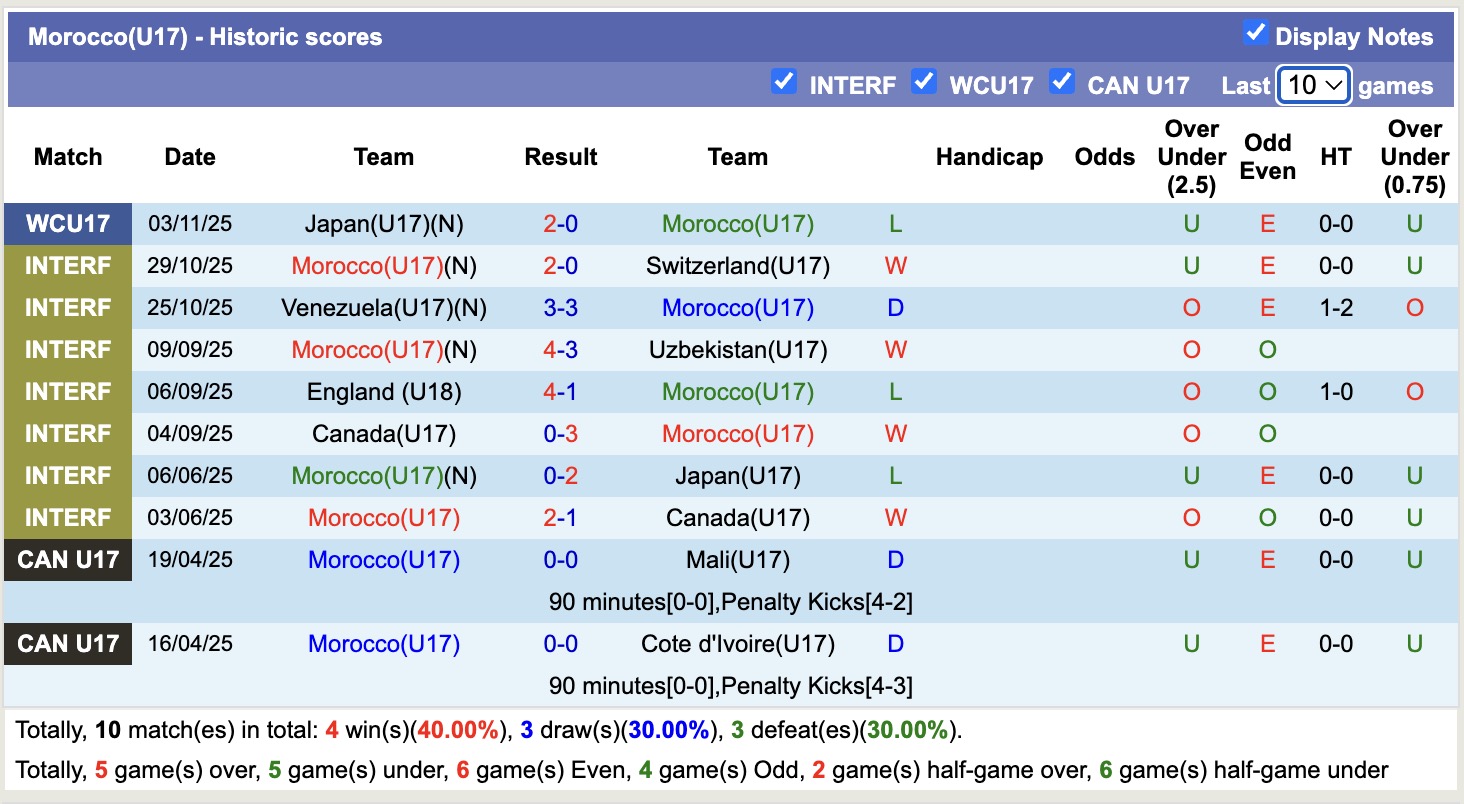This screenshot has height=804, width=1464.
Task: Untick the WCU17 filter checkbox
Action: (x=924, y=81)
